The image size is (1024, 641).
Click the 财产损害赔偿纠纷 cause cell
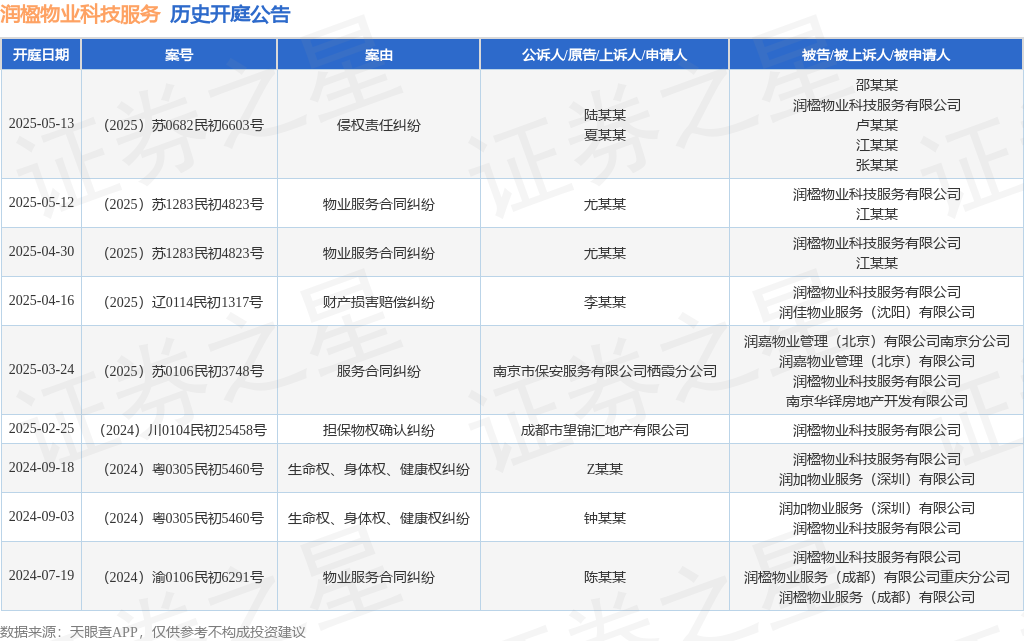coord(379,302)
